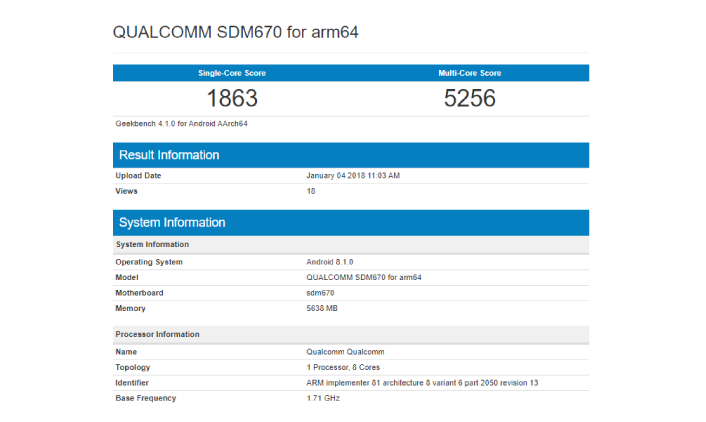Select the multi-core score 5256

[x=470, y=98]
